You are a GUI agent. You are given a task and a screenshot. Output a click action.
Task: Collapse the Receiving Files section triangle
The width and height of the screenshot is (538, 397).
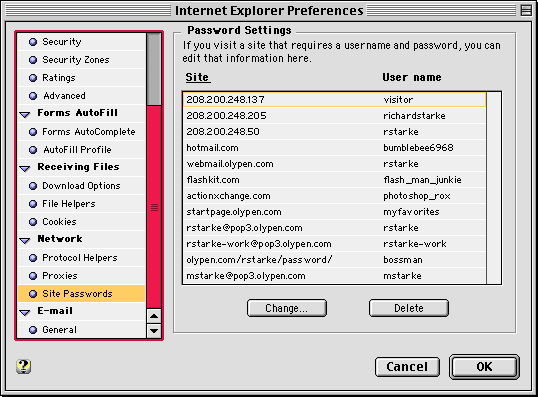pyautogui.click(x=25, y=168)
